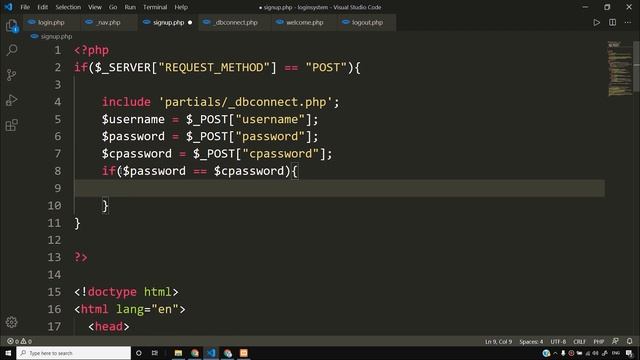Open Visual Studio Code taskbar icon
This screenshot has height=360, width=640.
pos(211,353)
